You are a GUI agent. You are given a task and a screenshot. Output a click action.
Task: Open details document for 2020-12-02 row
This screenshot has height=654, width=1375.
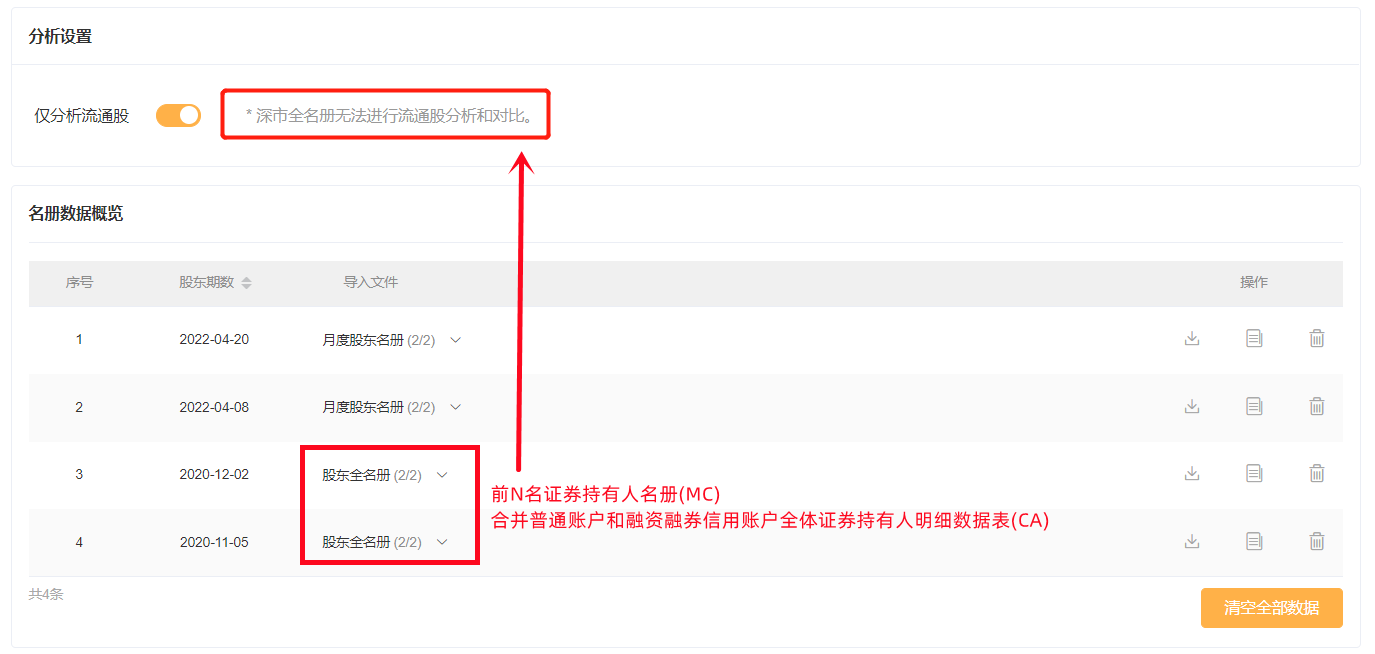click(x=1254, y=473)
